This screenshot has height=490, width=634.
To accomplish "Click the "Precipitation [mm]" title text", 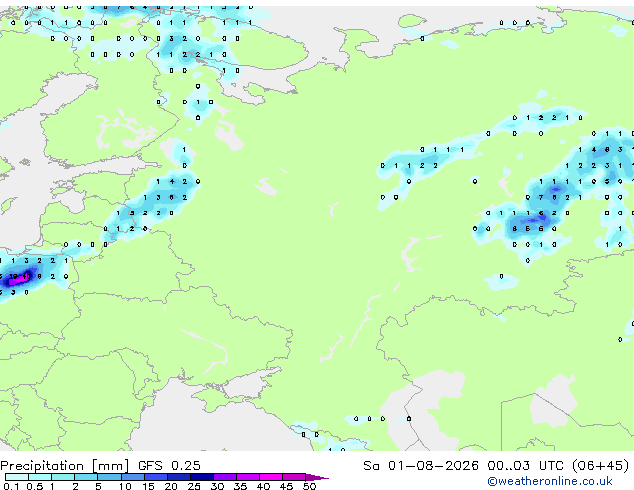I will tap(65, 466).
